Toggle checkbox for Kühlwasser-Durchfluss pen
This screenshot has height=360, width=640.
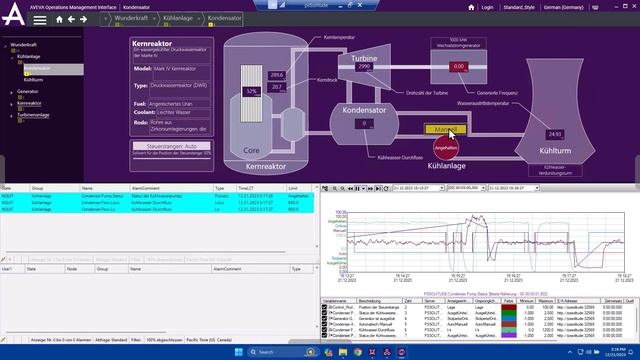coord(324,330)
